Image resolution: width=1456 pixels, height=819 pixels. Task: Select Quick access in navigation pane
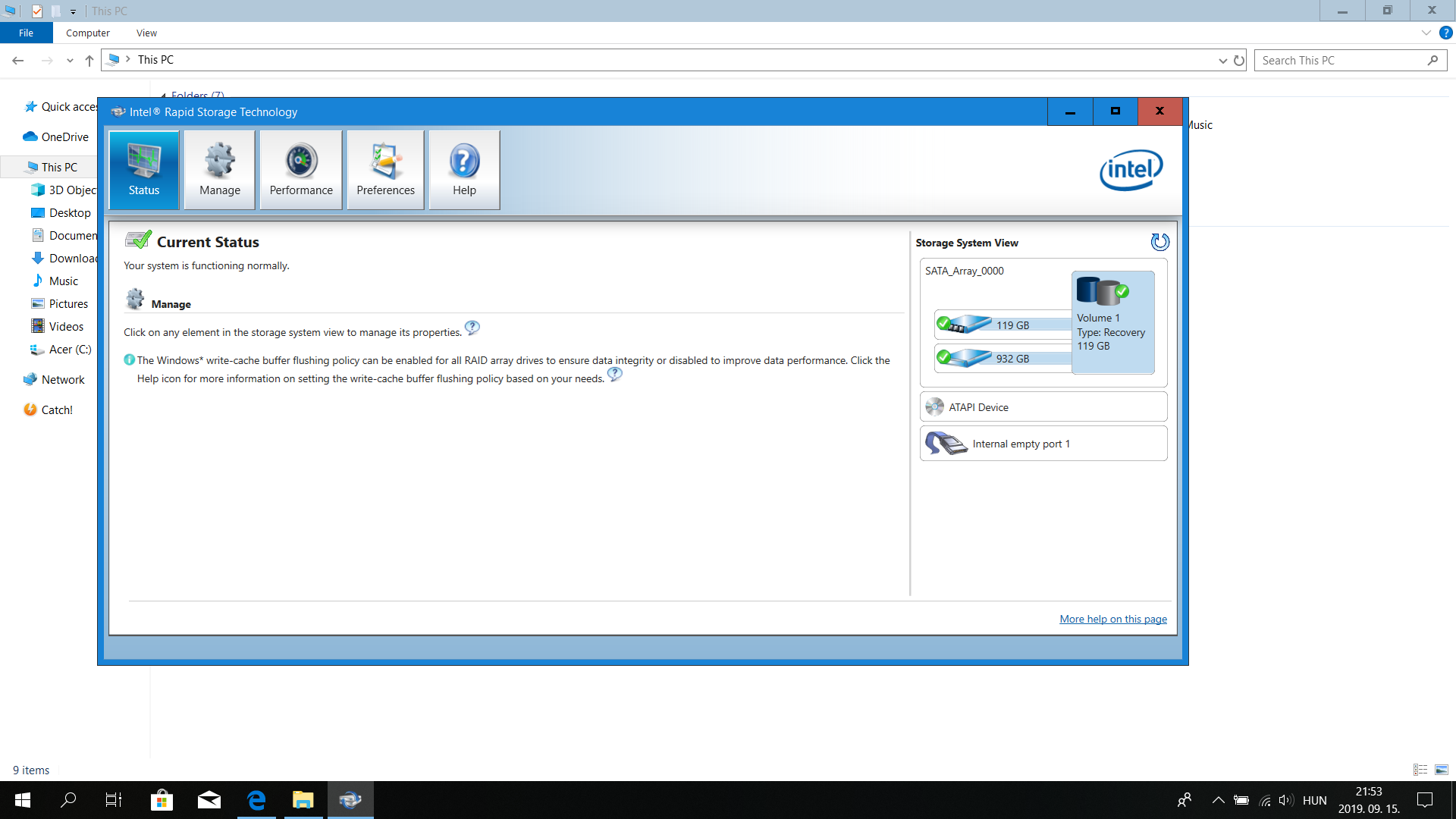coord(61,106)
